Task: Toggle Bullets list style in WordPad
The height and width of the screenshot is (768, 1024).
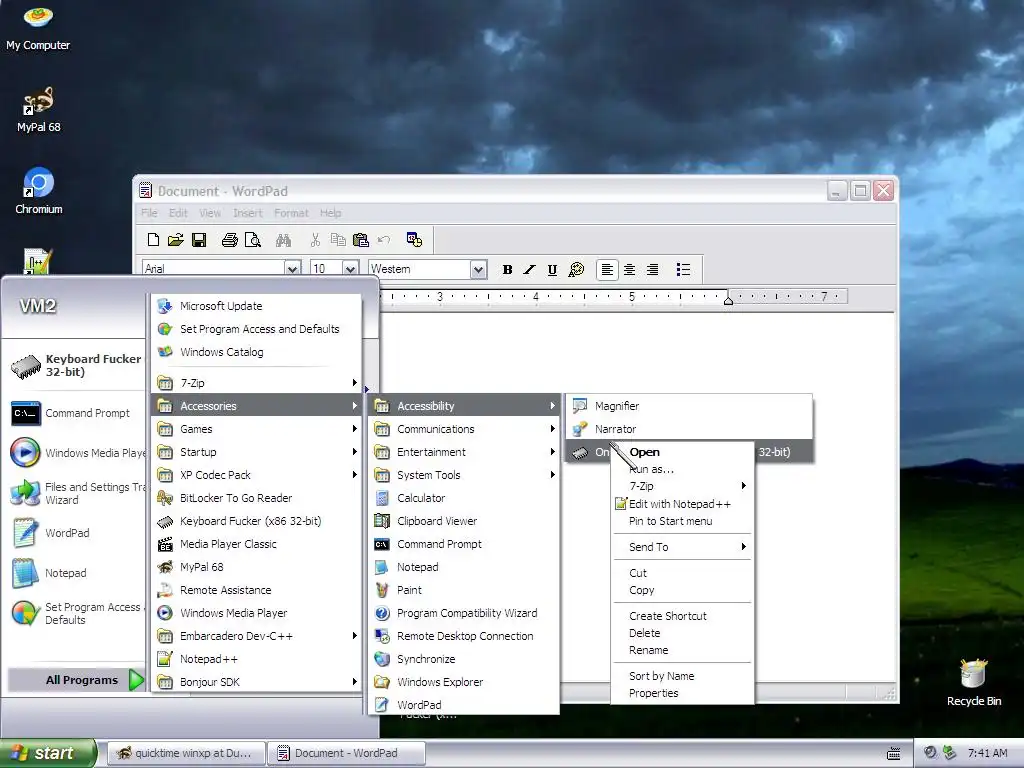Action: 683,269
